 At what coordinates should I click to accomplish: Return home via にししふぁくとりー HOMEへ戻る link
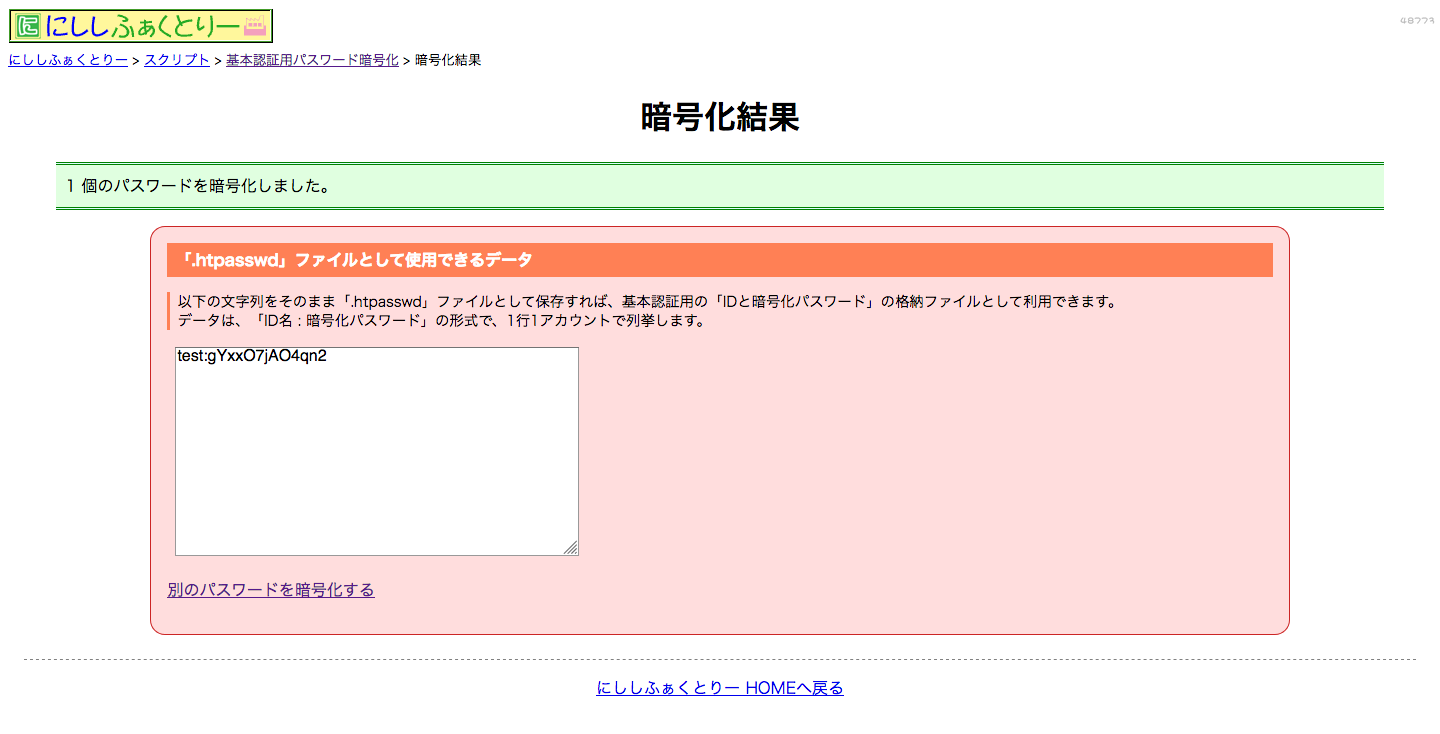[719, 688]
